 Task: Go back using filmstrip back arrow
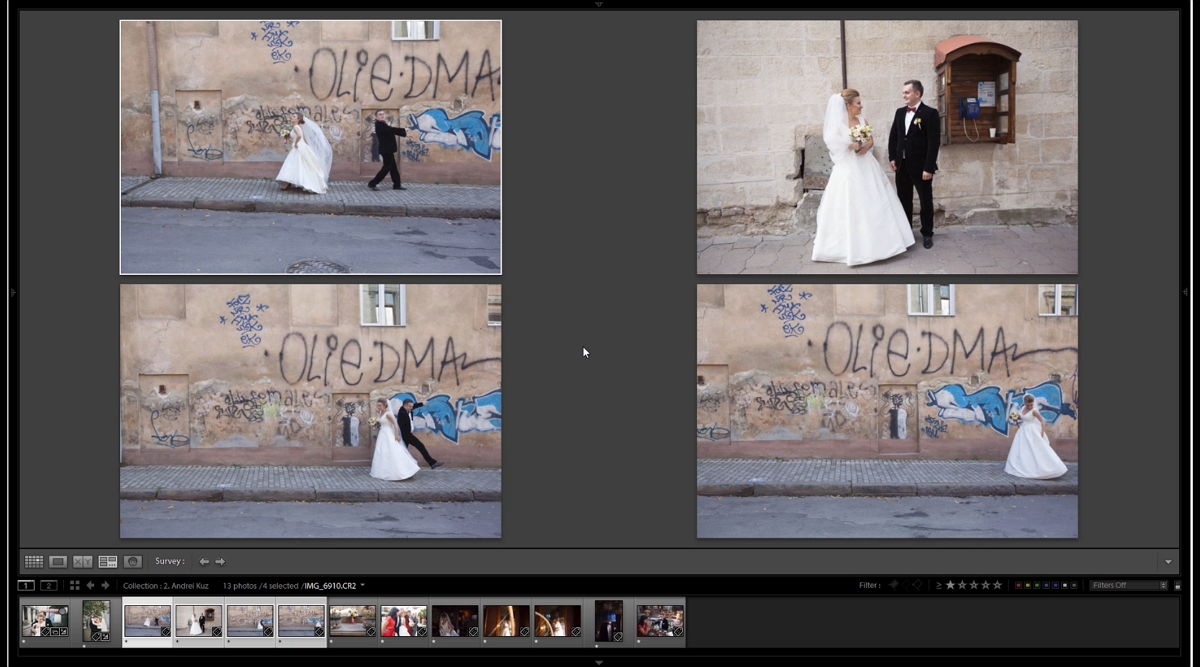[x=91, y=585]
